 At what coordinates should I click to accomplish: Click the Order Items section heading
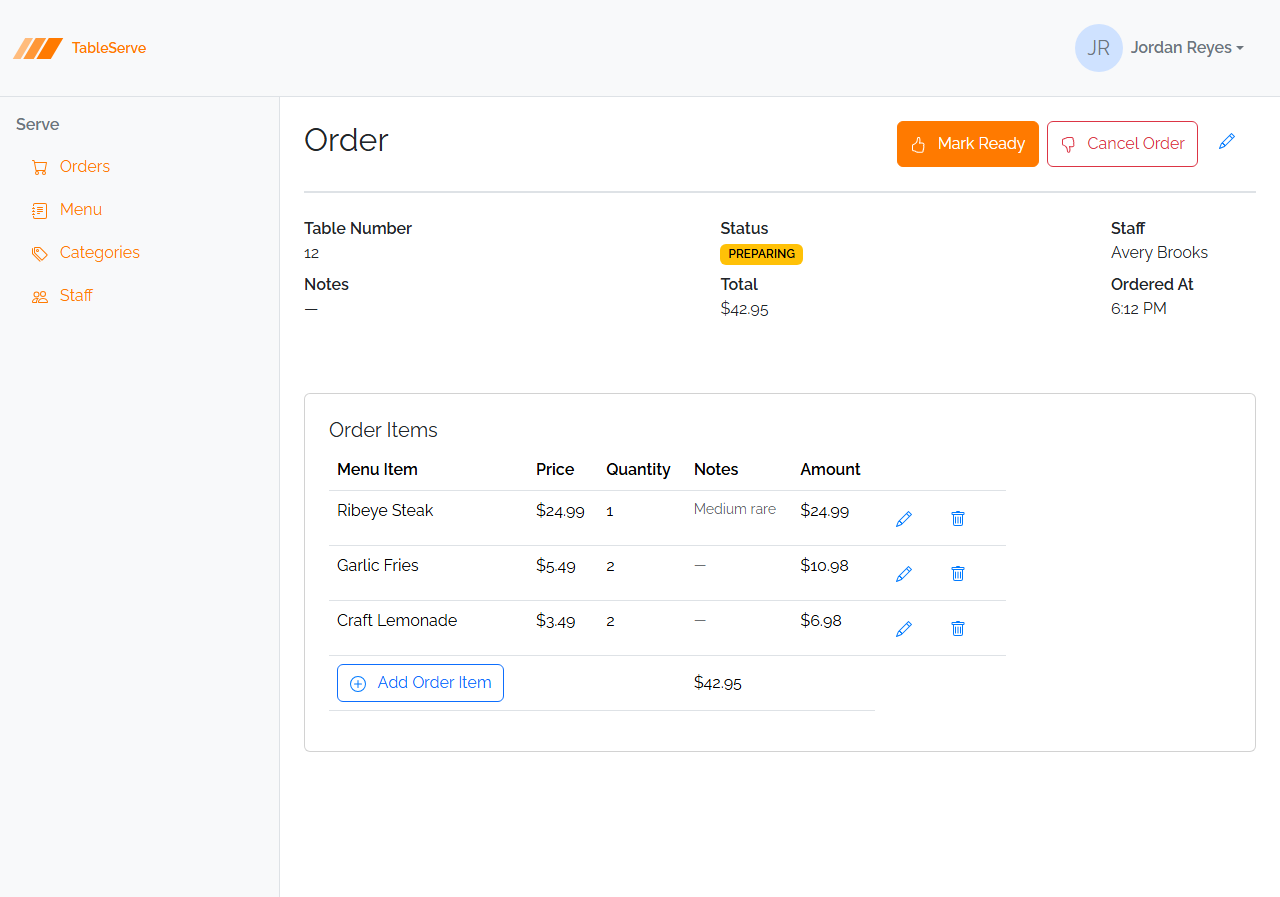point(383,430)
